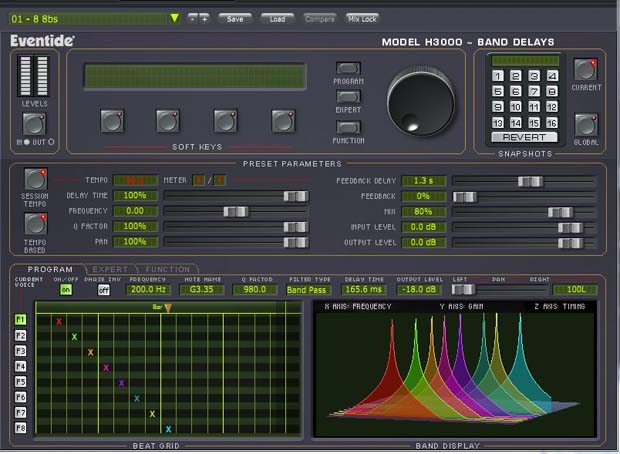Click the FUNCTION mode button near the knob

pyautogui.click(x=348, y=127)
